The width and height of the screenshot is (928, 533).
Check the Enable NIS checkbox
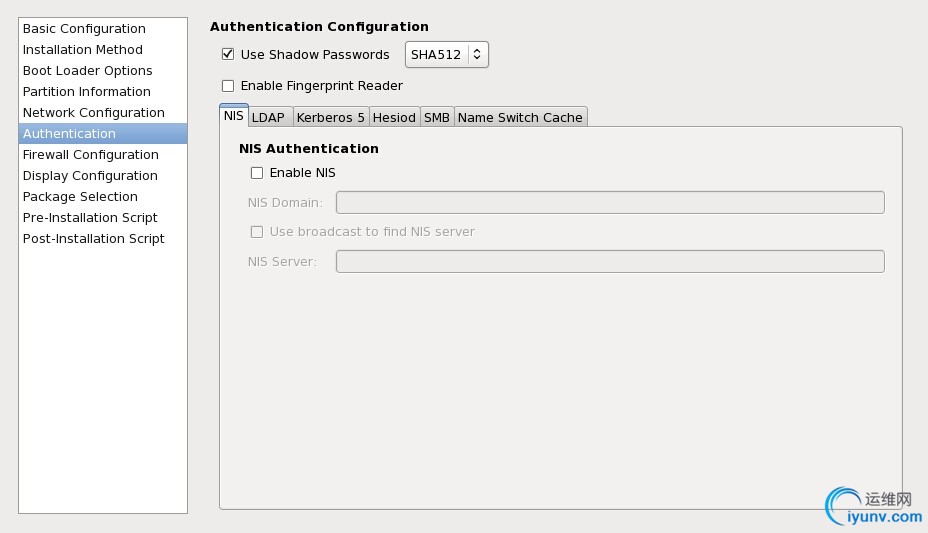pos(257,173)
